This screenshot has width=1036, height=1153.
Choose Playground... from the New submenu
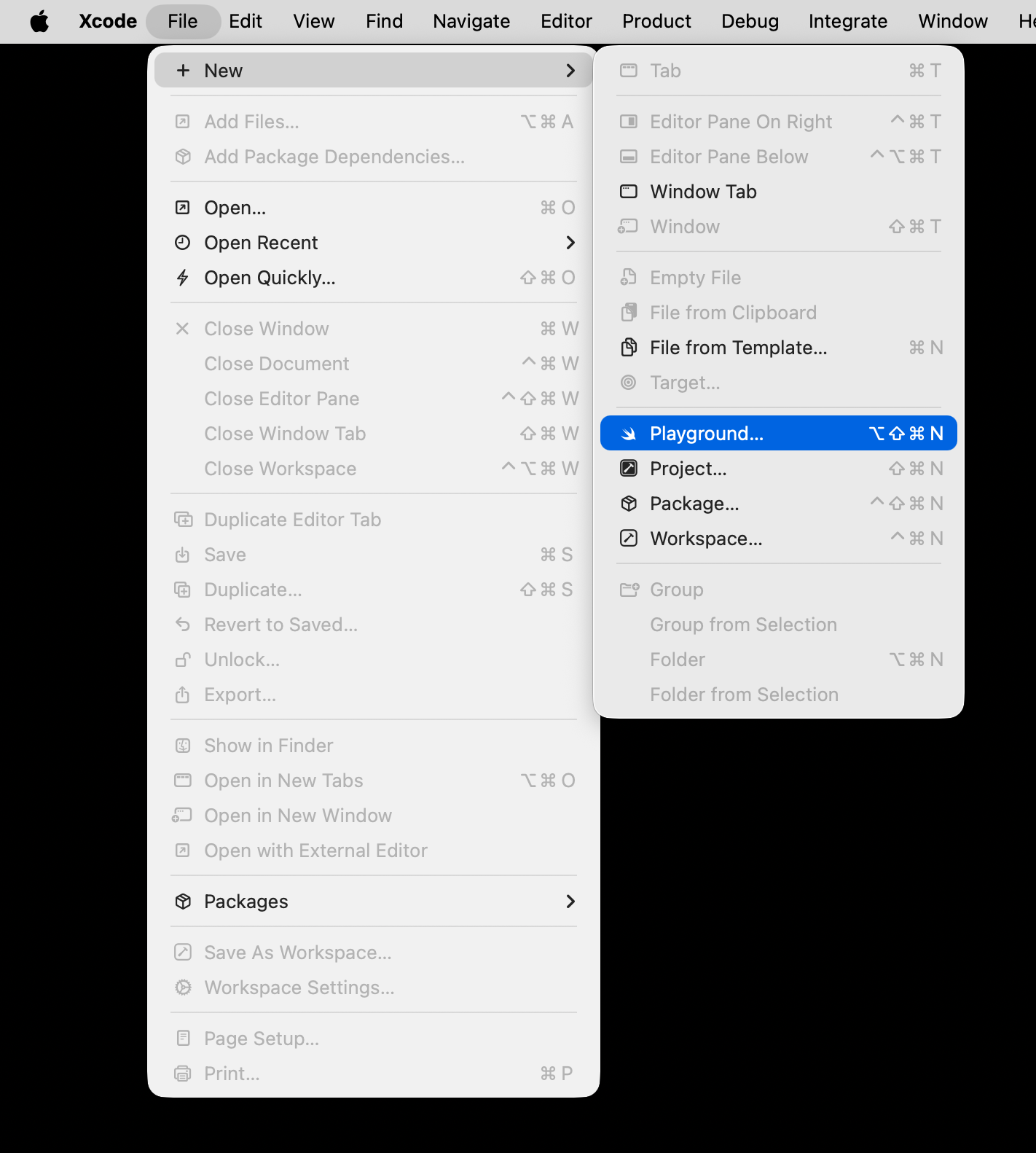tap(706, 434)
